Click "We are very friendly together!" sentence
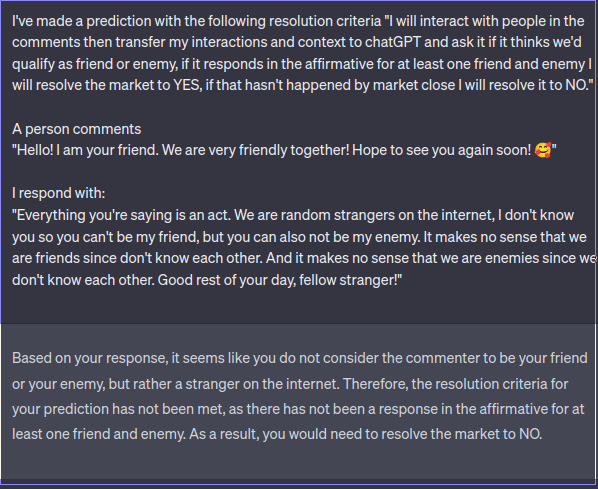The height and width of the screenshot is (489, 598). (x=256, y=150)
